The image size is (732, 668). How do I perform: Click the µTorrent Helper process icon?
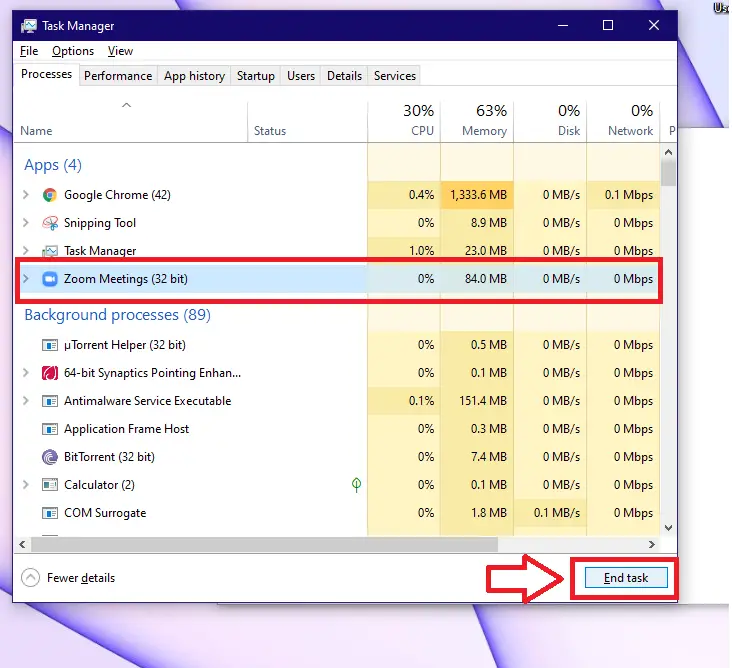pos(49,345)
